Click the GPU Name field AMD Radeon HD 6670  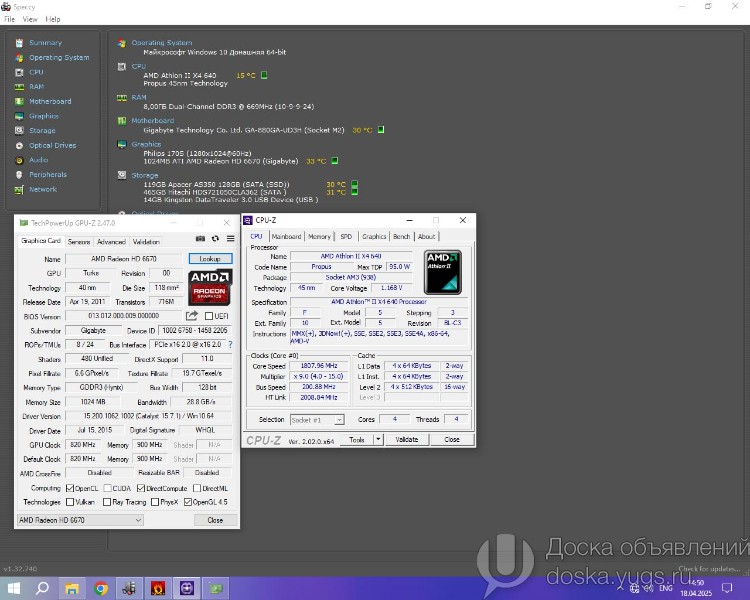[x=124, y=259]
